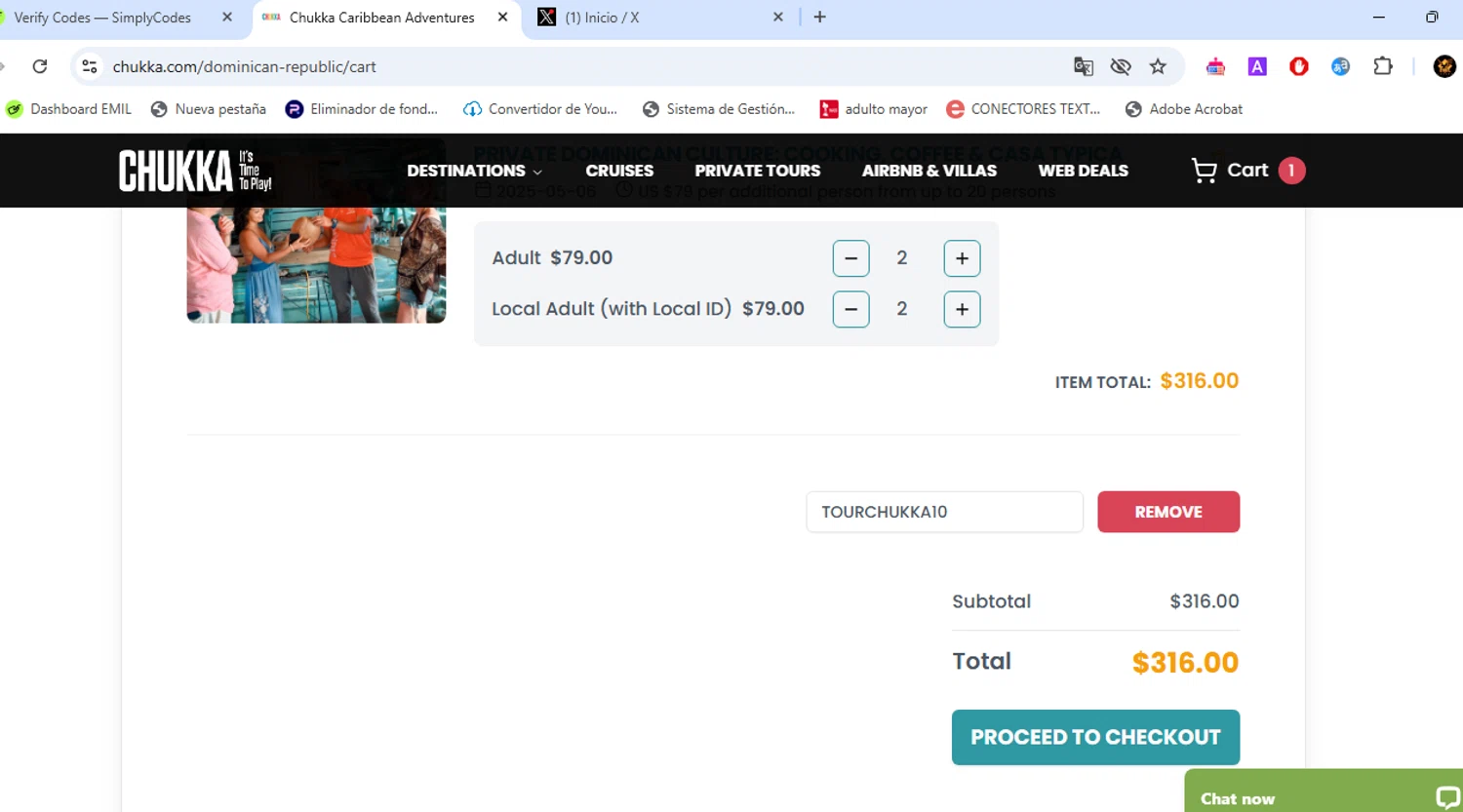Open the pink robot extension icon

[x=1215, y=66]
